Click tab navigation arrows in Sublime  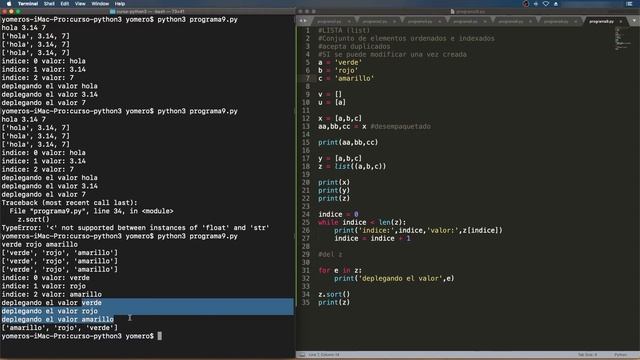pyautogui.click(x=303, y=21)
